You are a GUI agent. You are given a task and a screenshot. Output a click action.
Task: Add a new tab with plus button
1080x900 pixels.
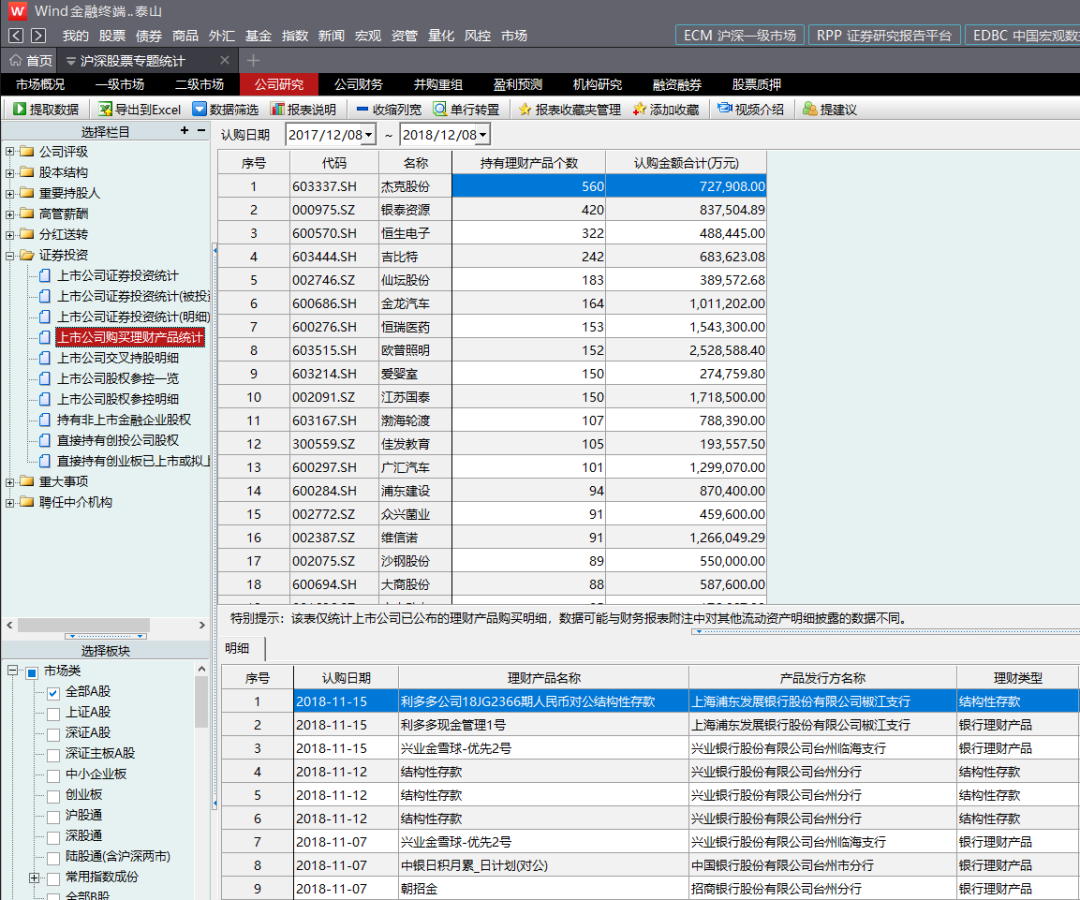(253, 61)
